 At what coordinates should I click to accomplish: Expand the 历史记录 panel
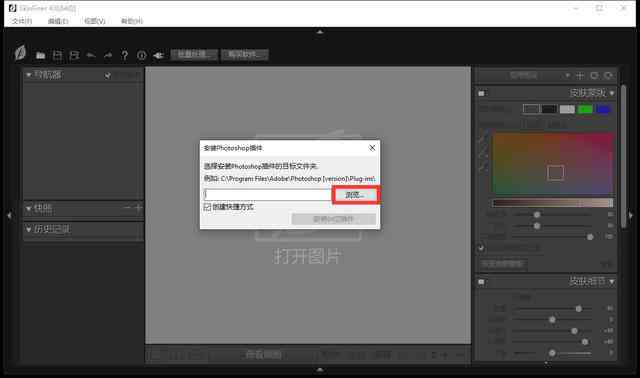(29, 229)
